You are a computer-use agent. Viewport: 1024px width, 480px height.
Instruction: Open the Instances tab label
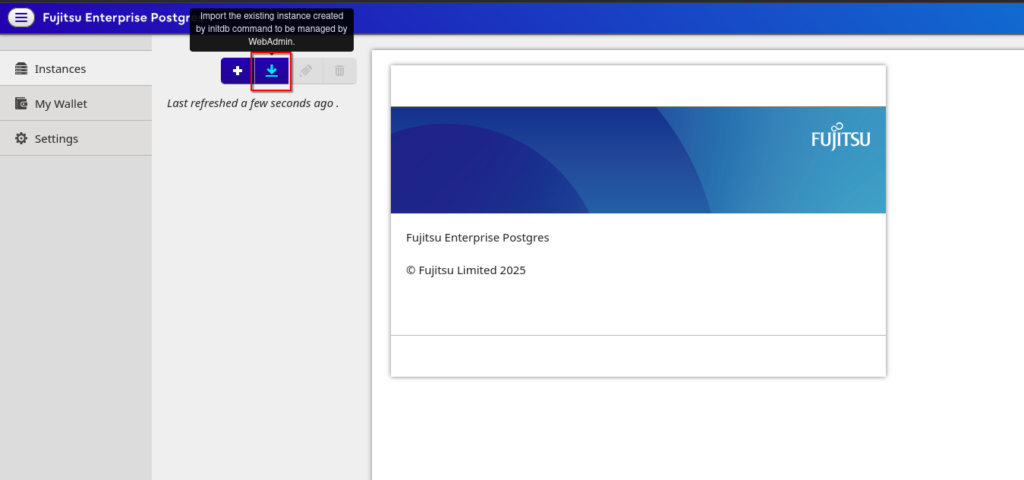(x=60, y=69)
